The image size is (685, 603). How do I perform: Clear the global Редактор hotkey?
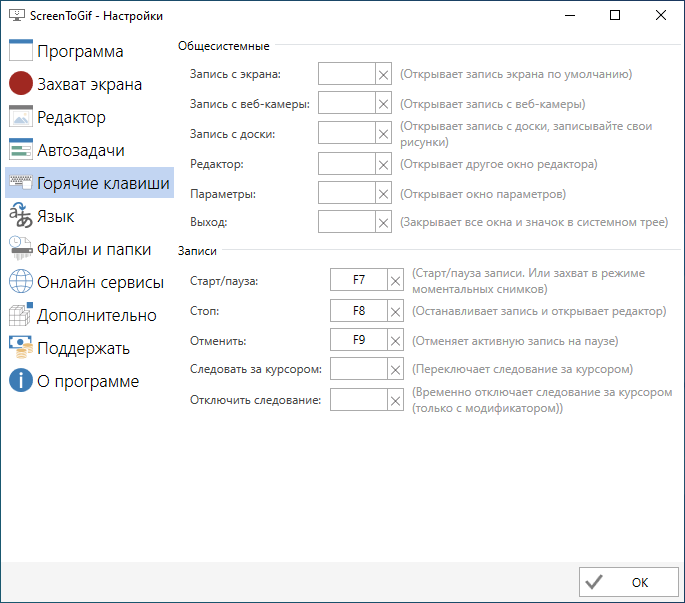coord(383,164)
